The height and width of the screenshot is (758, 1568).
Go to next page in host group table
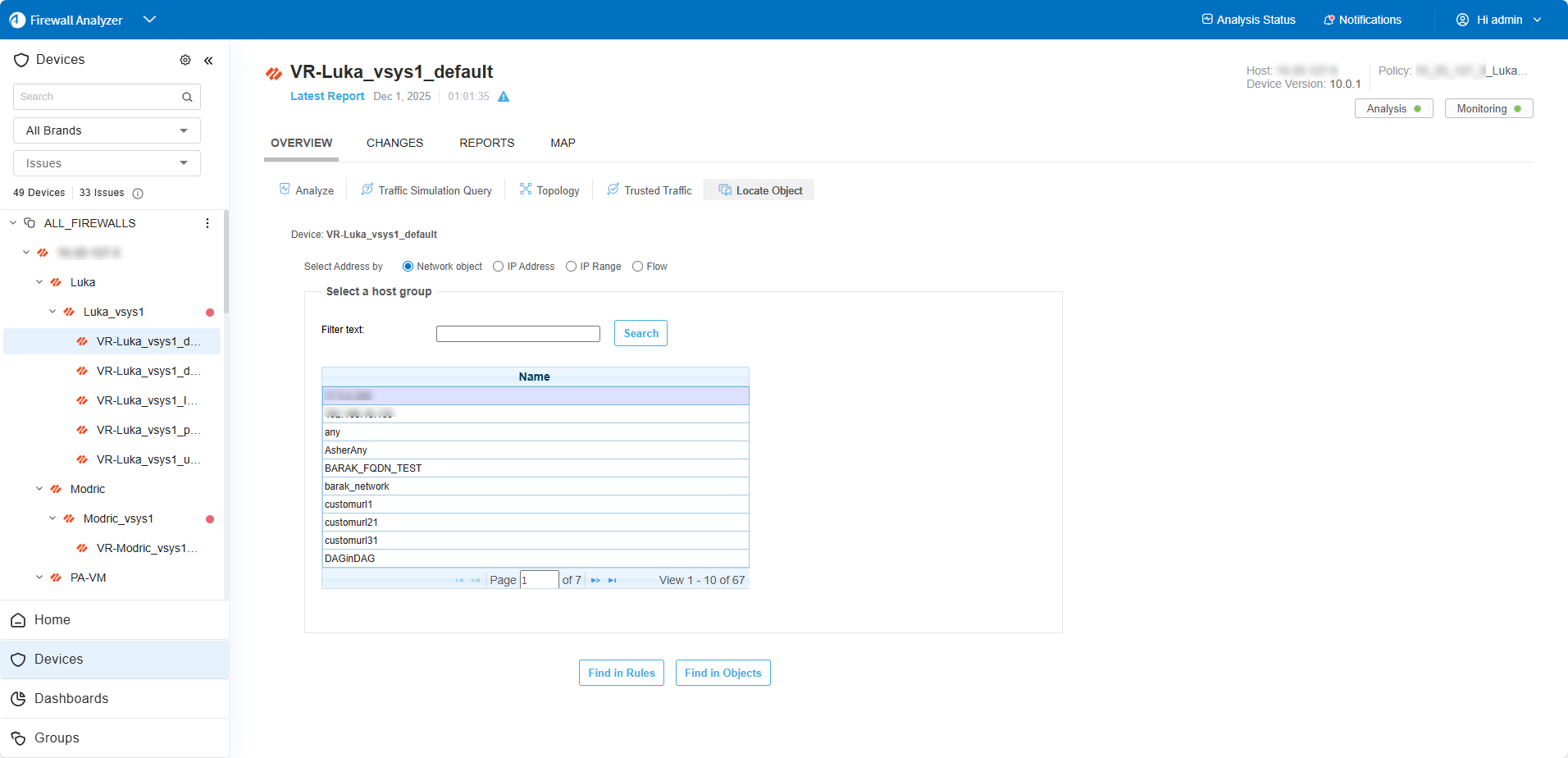(595, 580)
